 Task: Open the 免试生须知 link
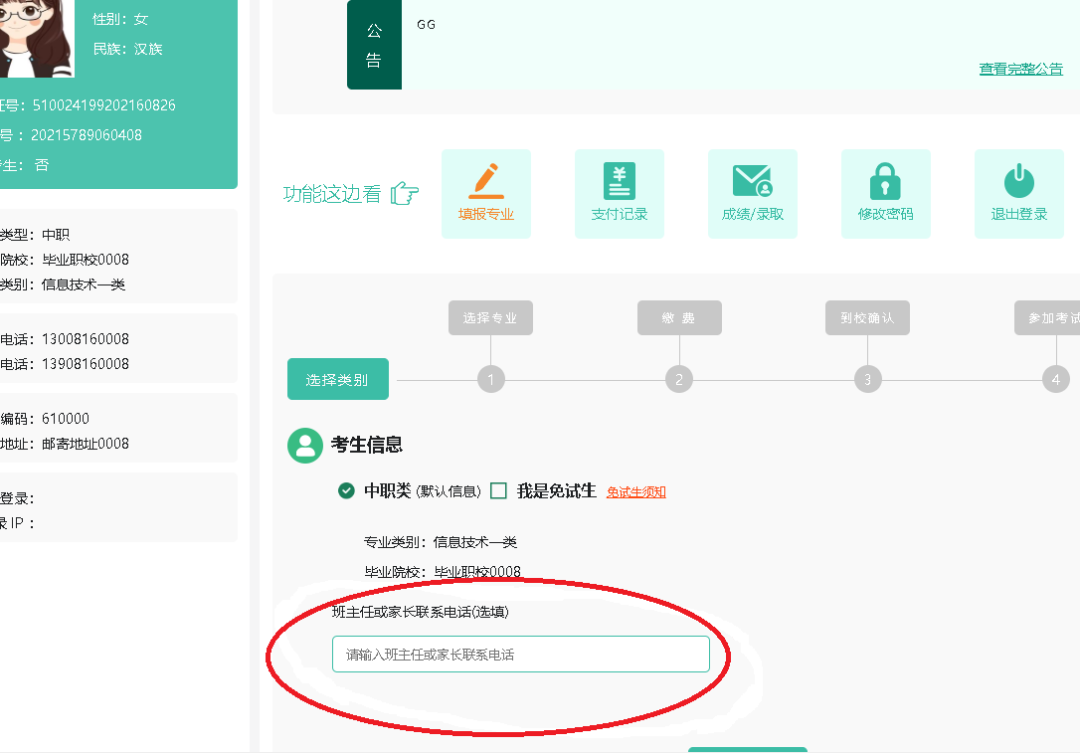636,492
